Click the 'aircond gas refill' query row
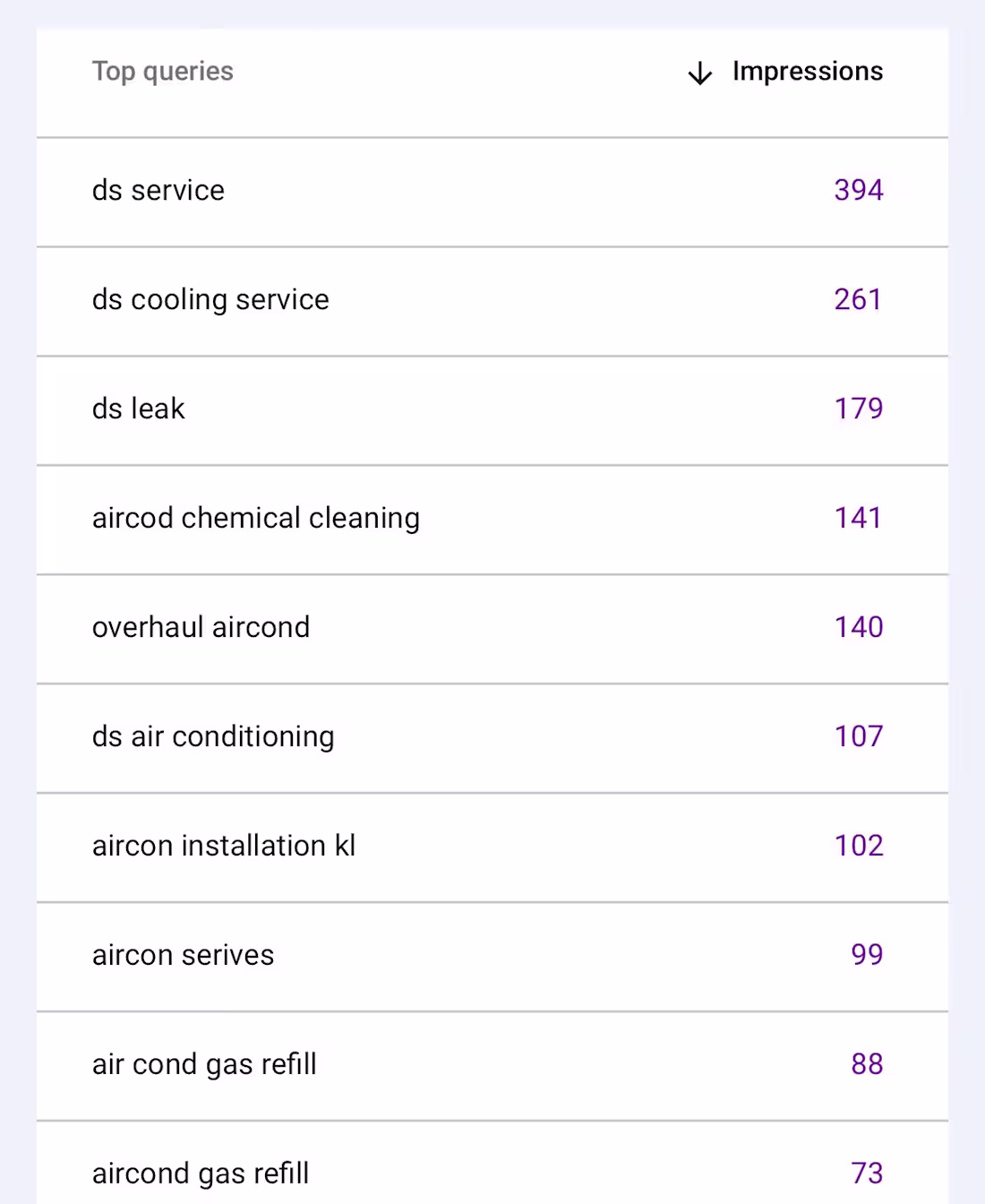The height and width of the screenshot is (1204, 985). [x=199, y=1174]
